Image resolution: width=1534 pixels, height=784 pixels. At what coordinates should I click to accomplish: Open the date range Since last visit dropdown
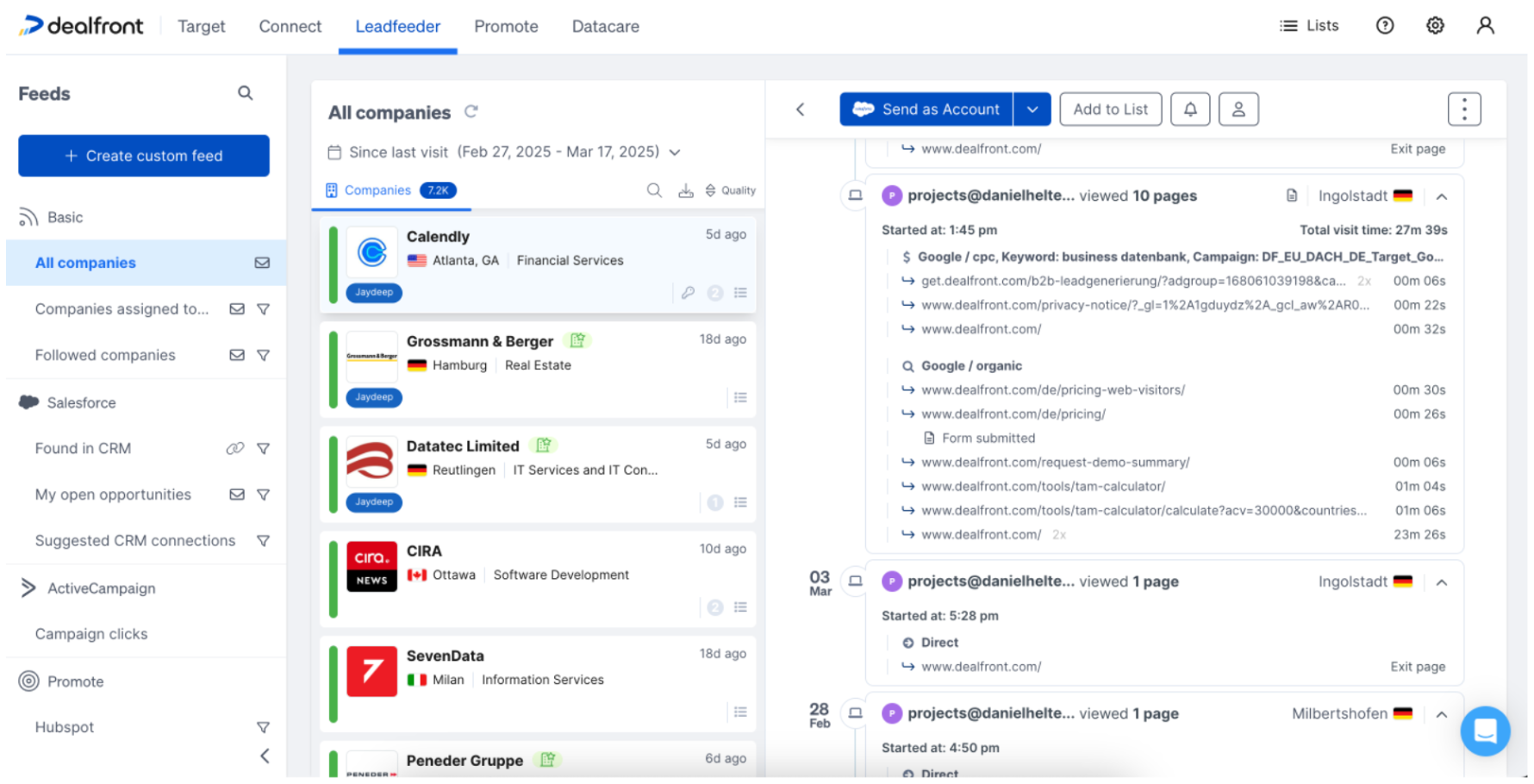coord(504,152)
